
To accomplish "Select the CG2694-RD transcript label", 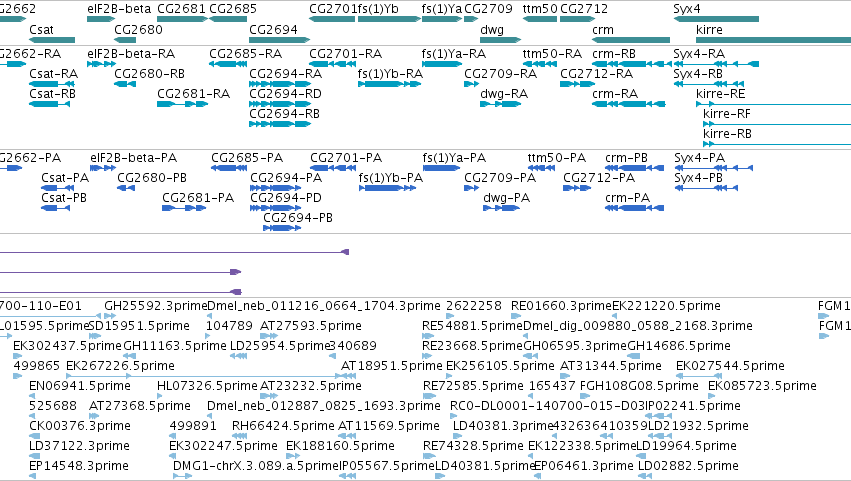I will tap(285, 94).
